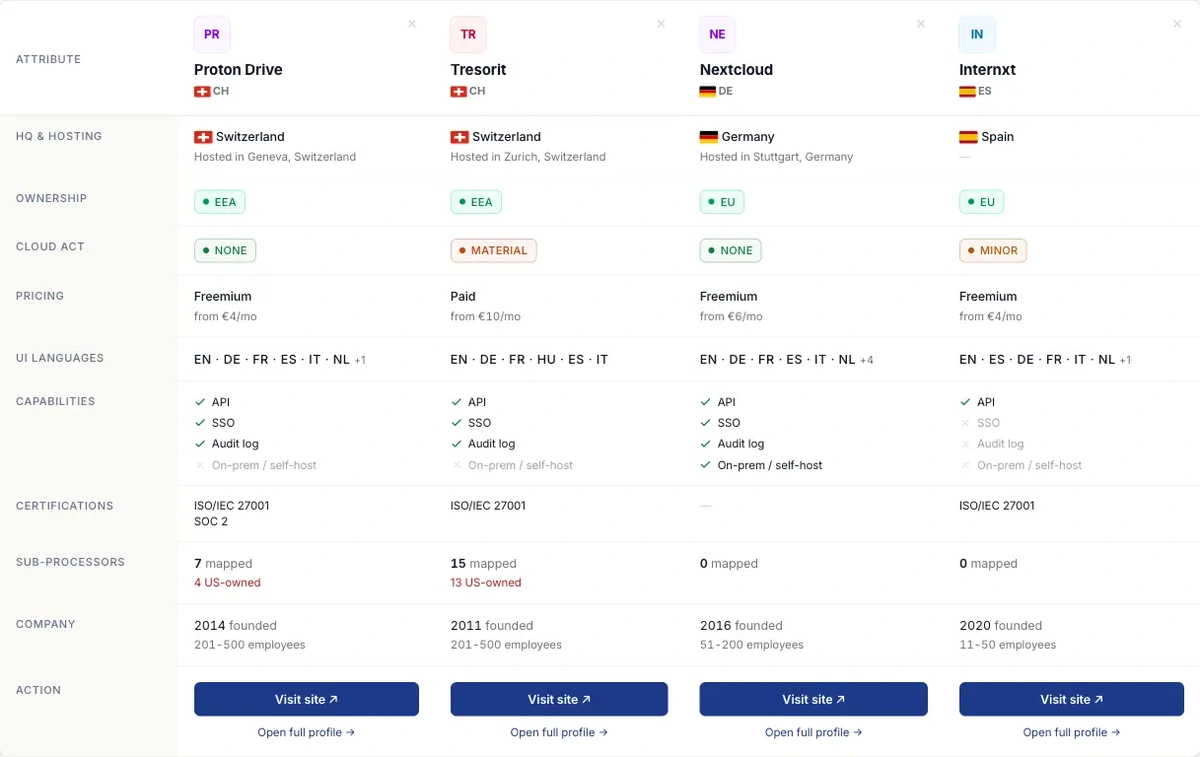Expand the +1 languages indicator for Internxt
The height and width of the screenshot is (757, 1200).
(x=1125, y=360)
